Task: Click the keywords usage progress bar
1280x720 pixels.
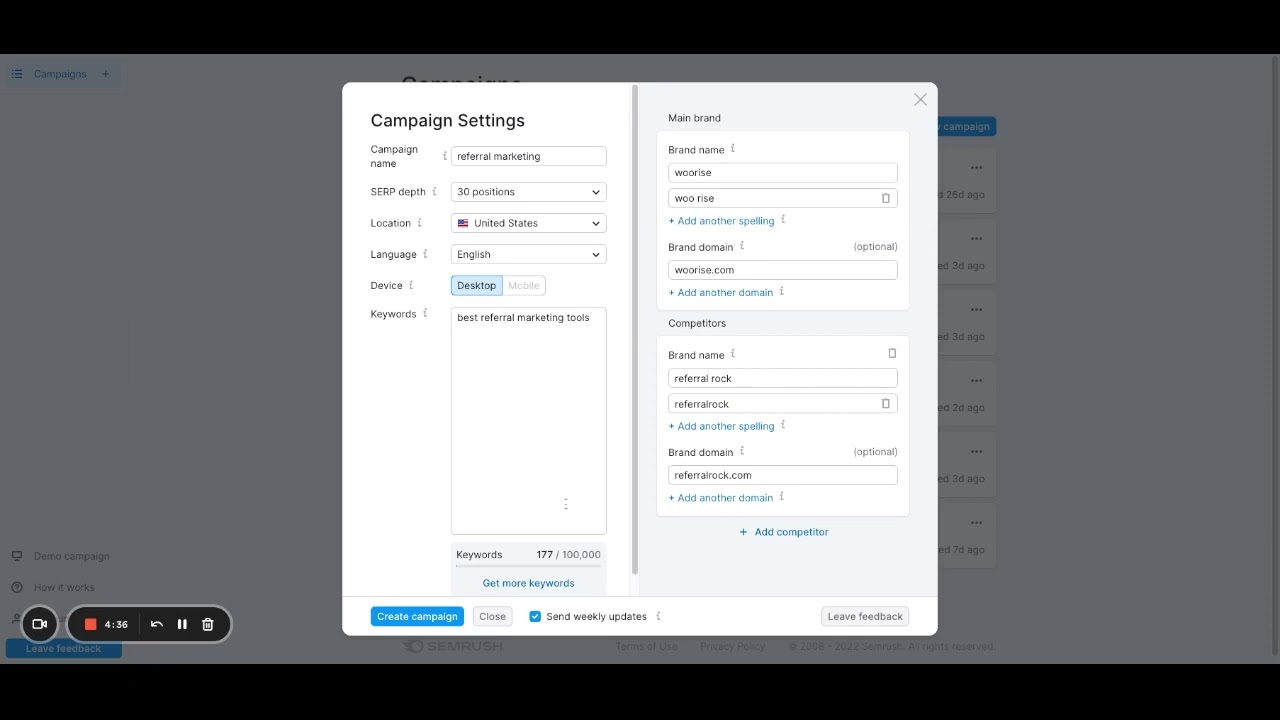Action: coord(528,566)
